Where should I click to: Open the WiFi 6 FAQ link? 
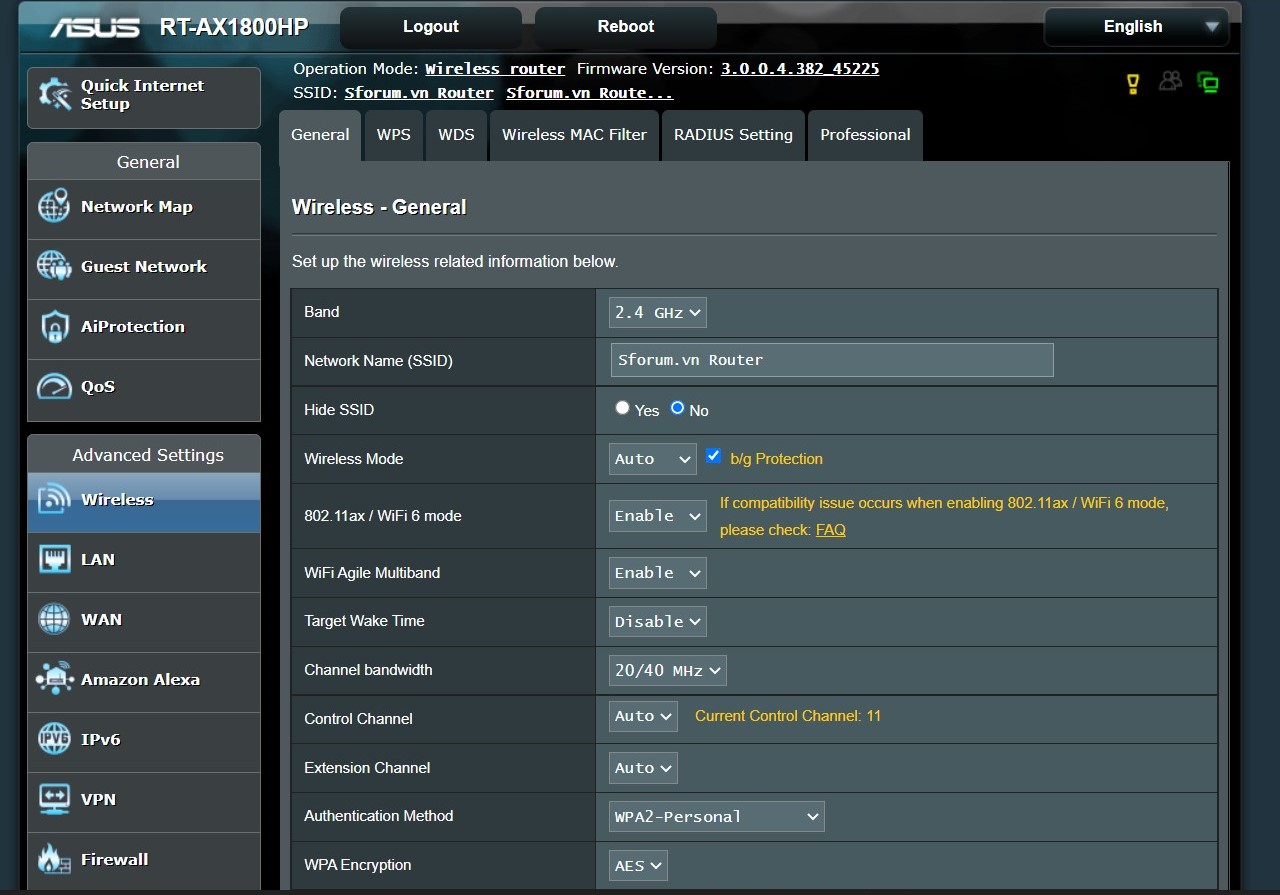click(831, 530)
